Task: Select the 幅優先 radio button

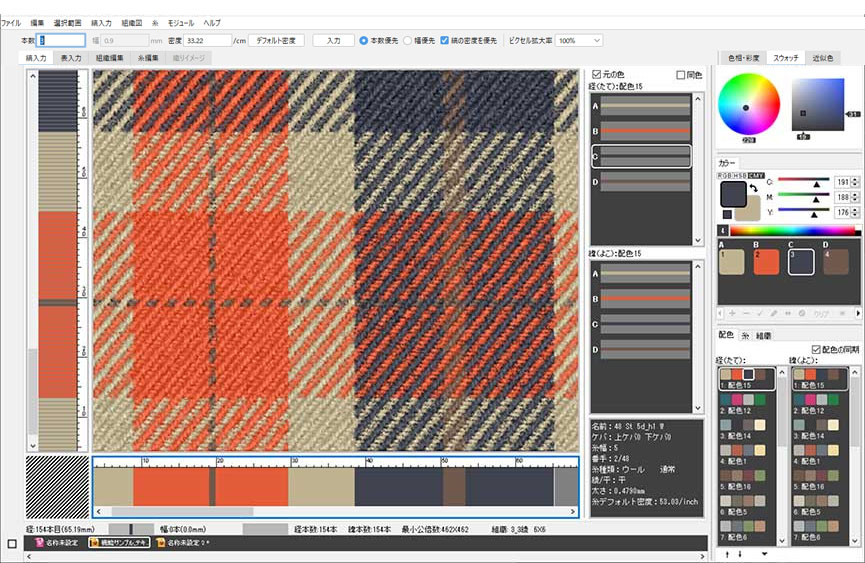Action: 407,41
